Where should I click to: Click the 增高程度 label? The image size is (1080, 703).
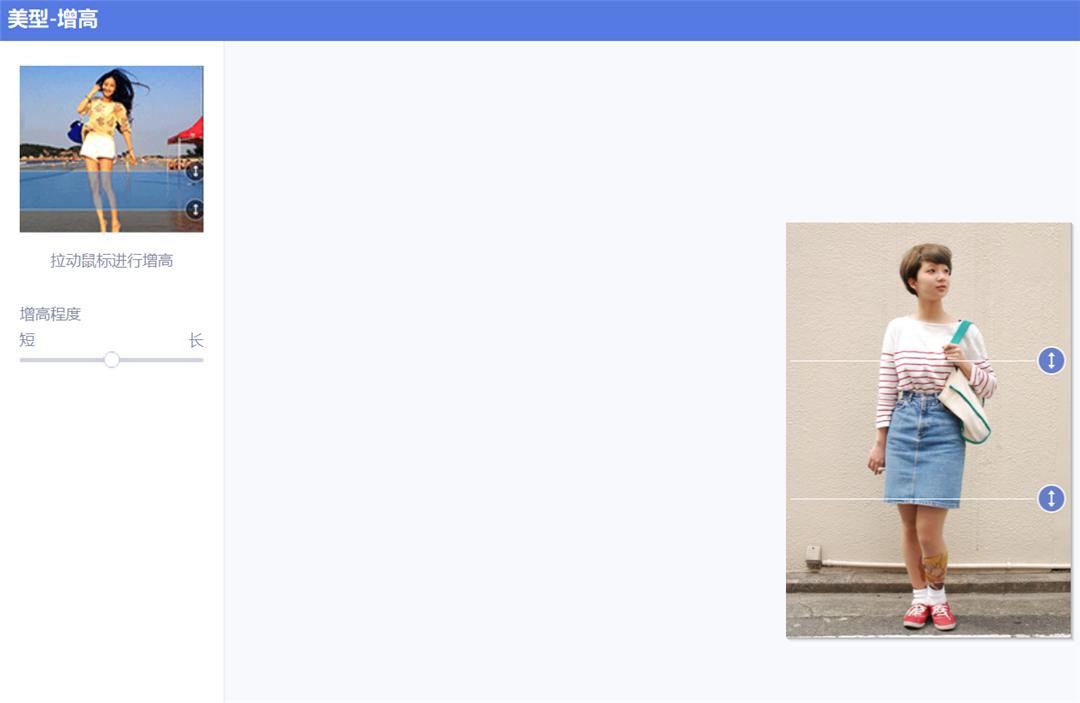[50, 314]
